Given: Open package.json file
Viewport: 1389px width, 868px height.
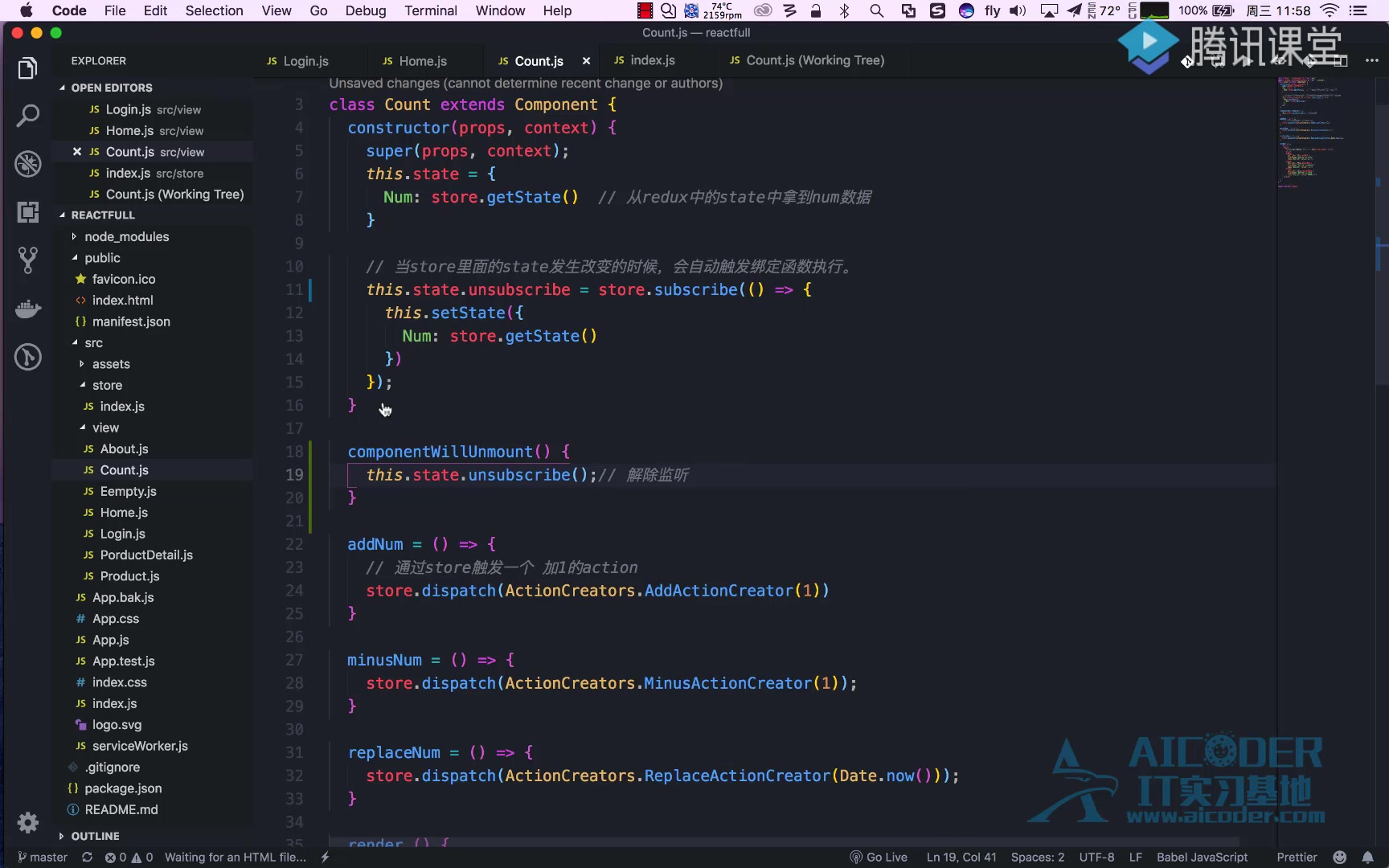Looking at the screenshot, I should point(123,788).
